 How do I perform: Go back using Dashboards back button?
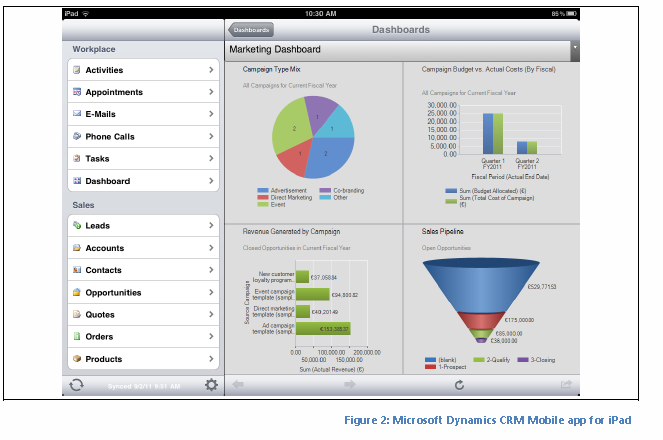[x=251, y=30]
